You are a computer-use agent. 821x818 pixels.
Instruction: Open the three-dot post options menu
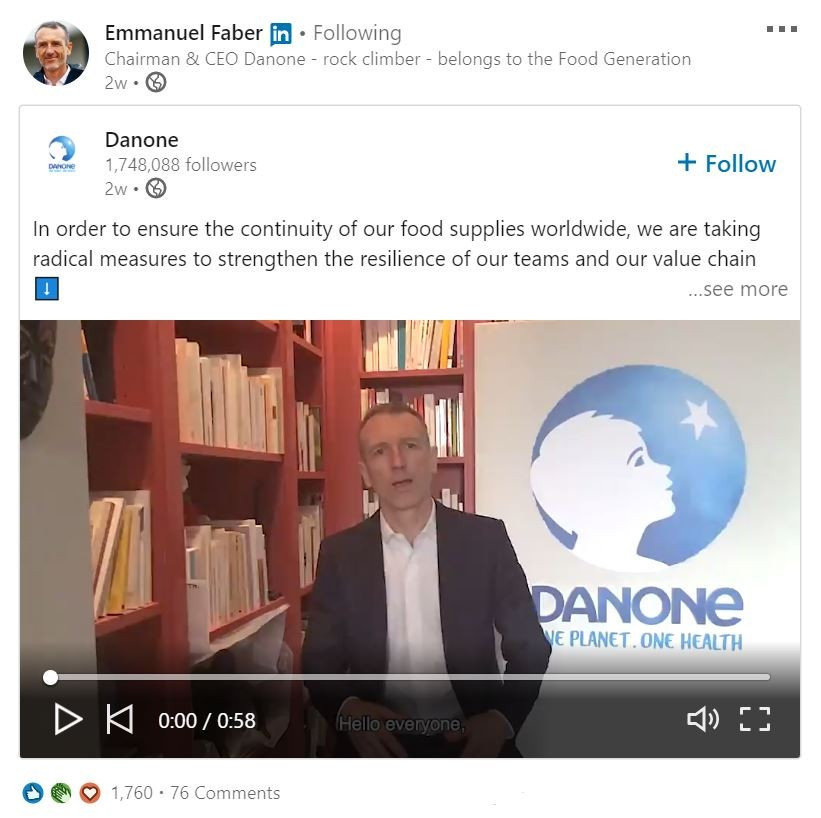coord(782,29)
